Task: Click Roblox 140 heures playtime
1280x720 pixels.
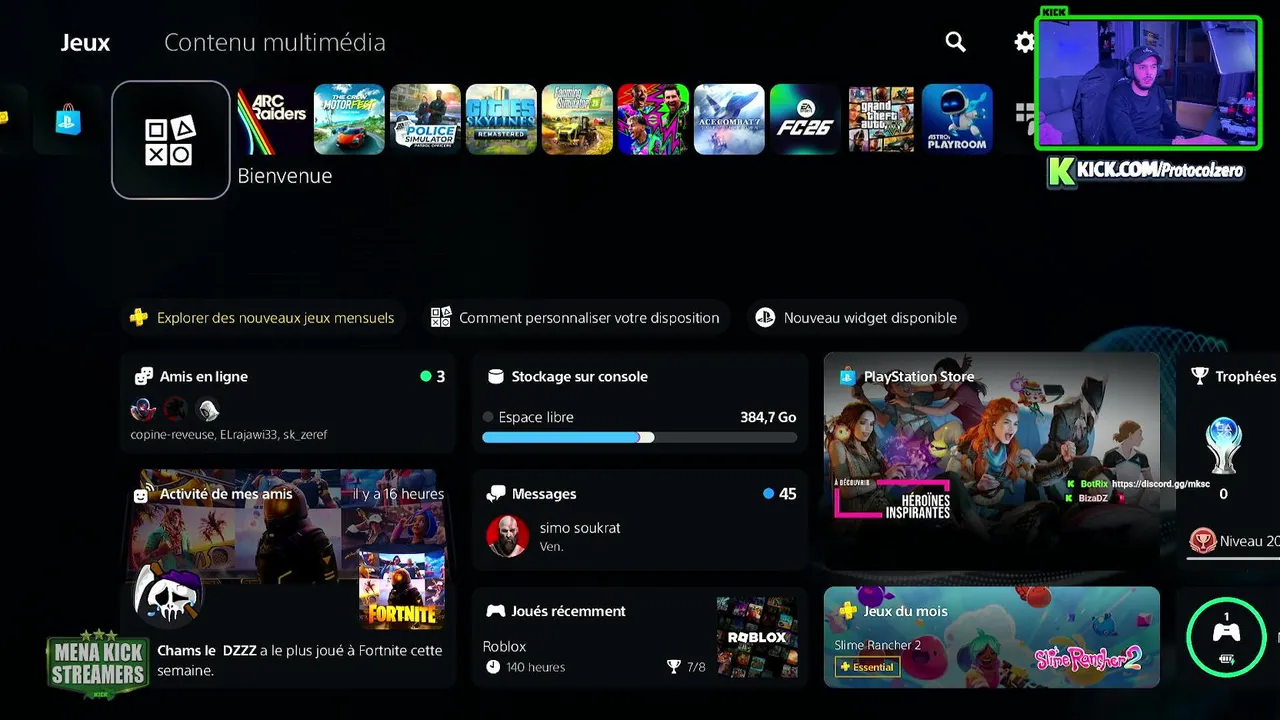Action: pos(525,667)
